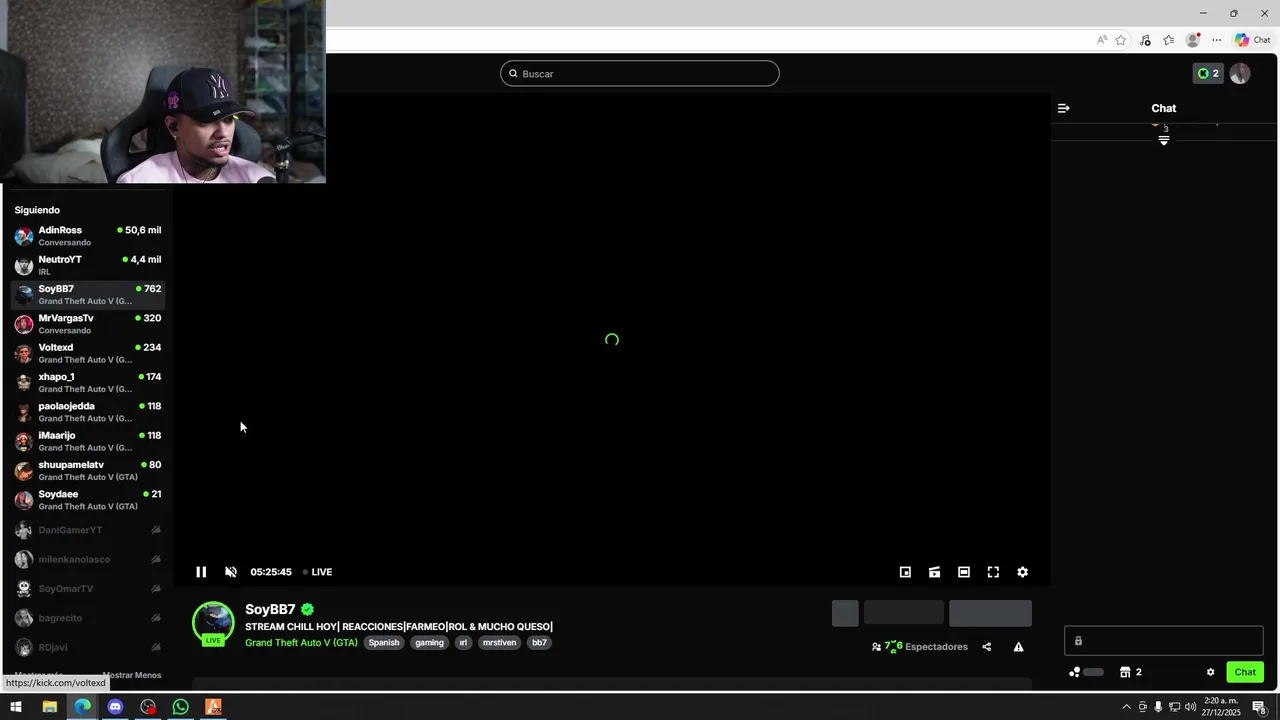Open Soydaee channel in sidebar
1280x720 pixels.
pyautogui.click(x=88, y=500)
